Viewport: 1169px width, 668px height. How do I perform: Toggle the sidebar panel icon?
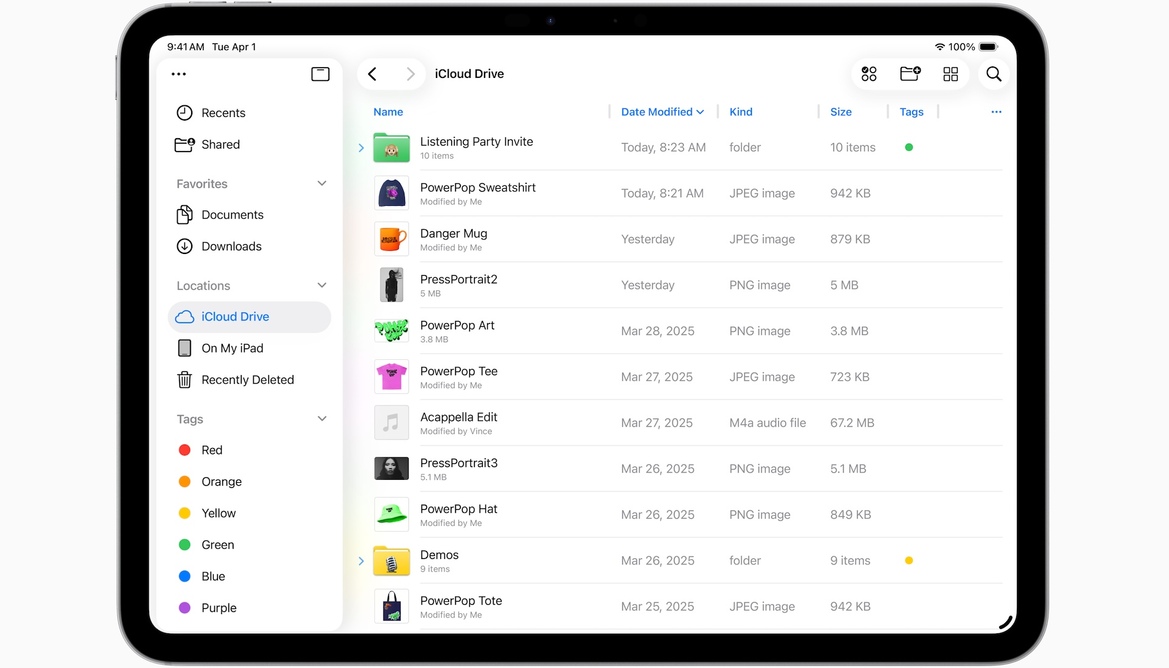pos(321,74)
